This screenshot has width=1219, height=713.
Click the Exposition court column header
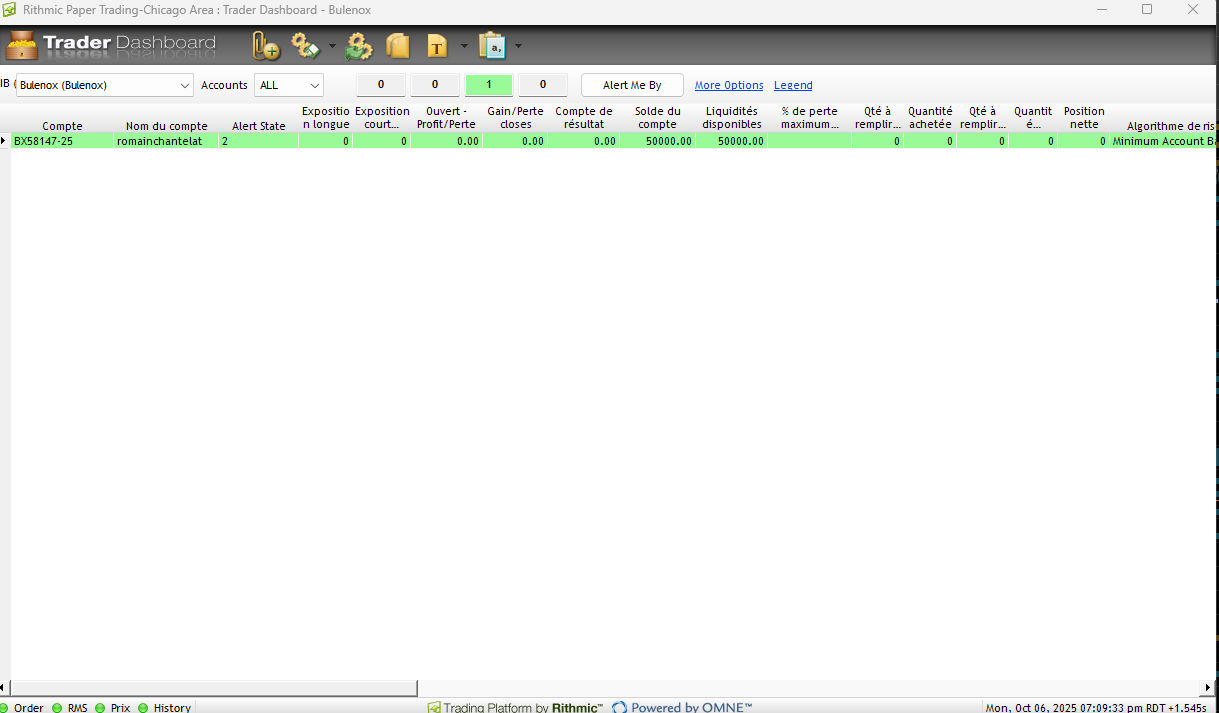382,118
